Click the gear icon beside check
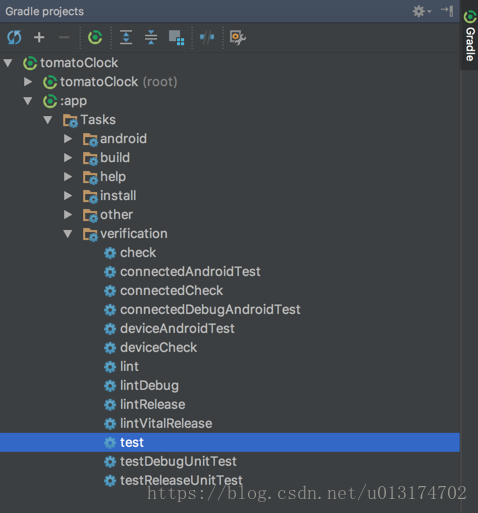This screenshot has width=478, height=513. tap(110, 253)
